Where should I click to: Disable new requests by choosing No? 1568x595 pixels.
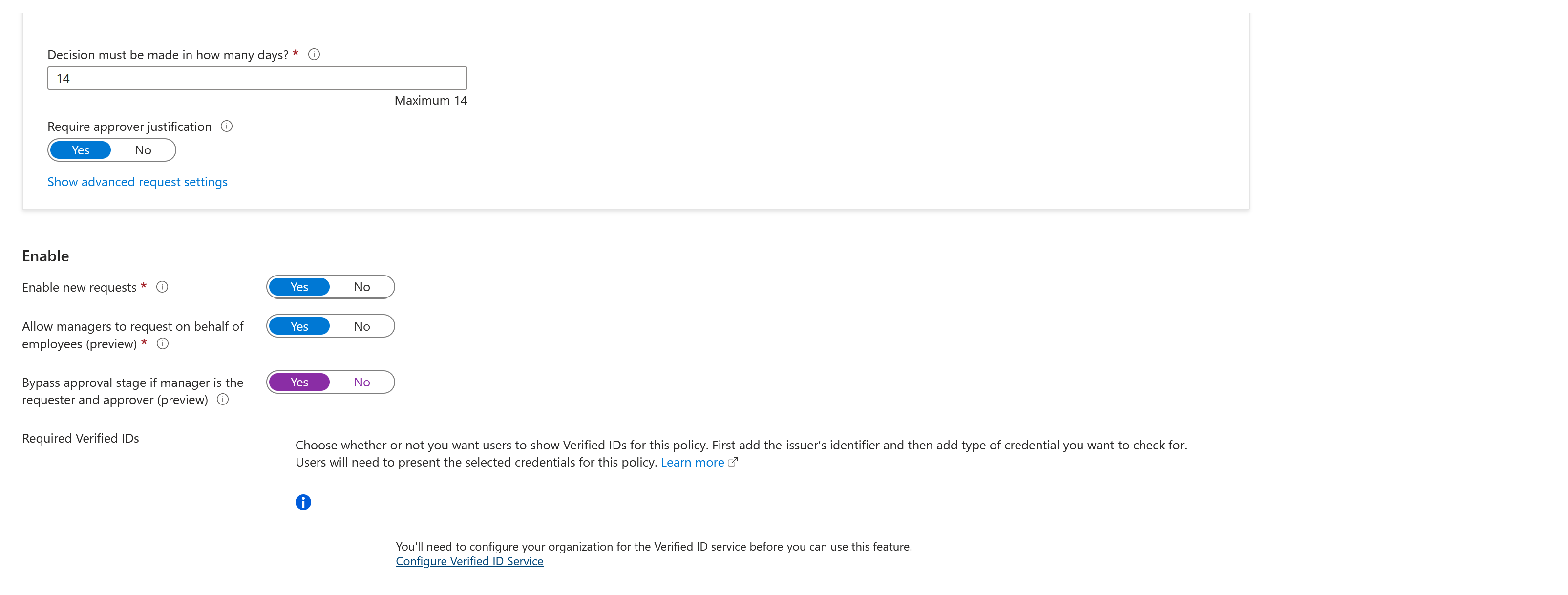click(361, 287)
